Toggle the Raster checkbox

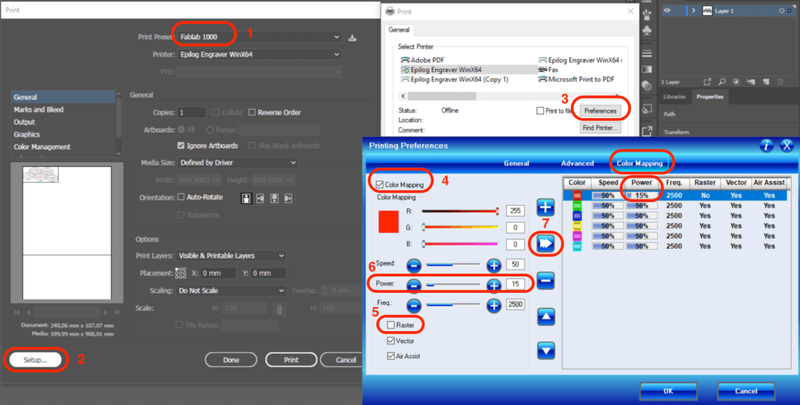393,325
